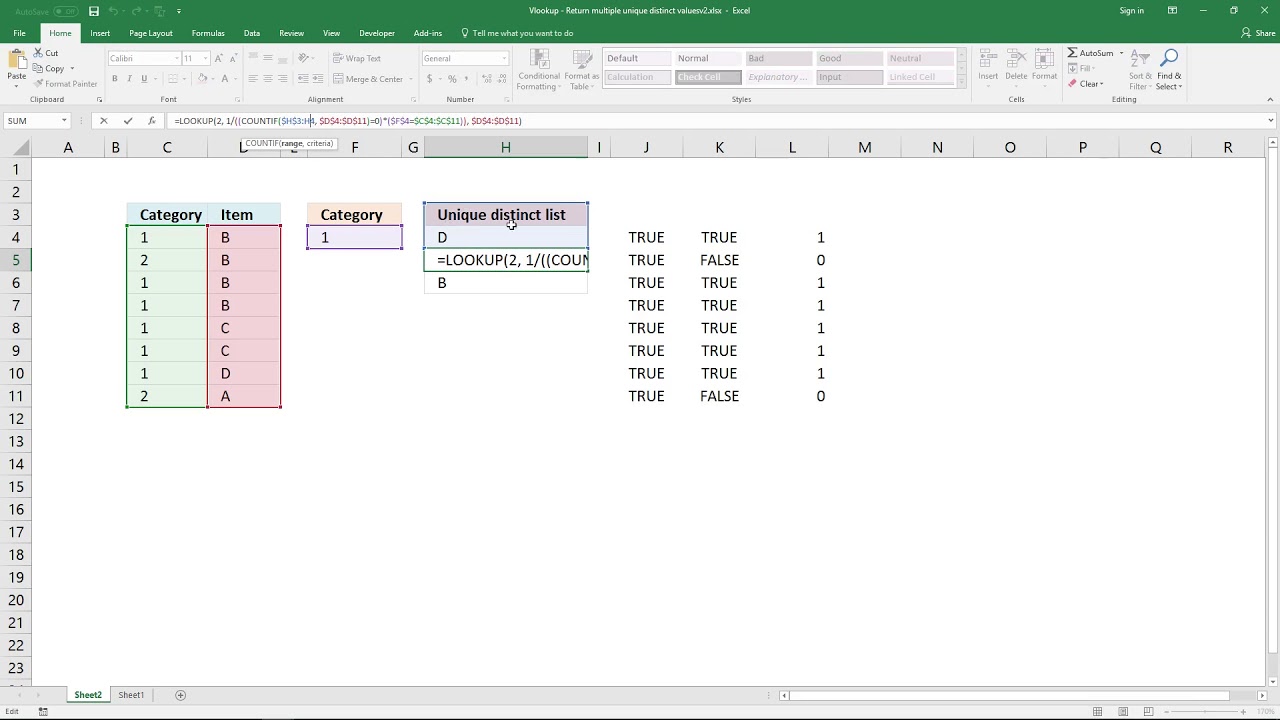Add a new sheet with plus icon
The height and width of the screenshot is (720, 1280).
point(181,695)
